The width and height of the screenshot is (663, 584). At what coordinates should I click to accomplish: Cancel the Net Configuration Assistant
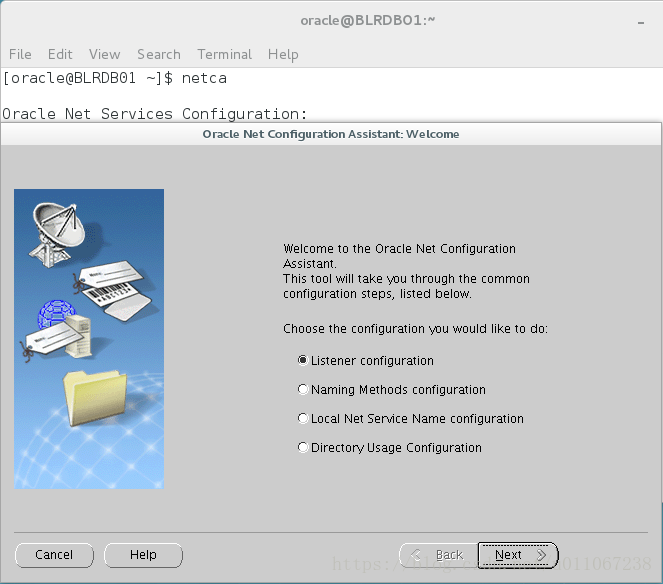(54, 555)
